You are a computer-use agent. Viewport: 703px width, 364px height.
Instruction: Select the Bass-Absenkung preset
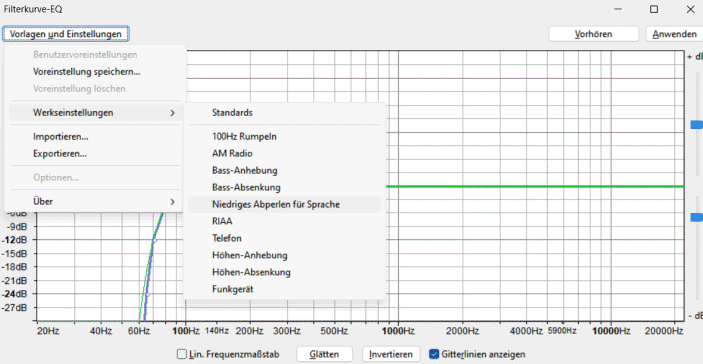284,187
